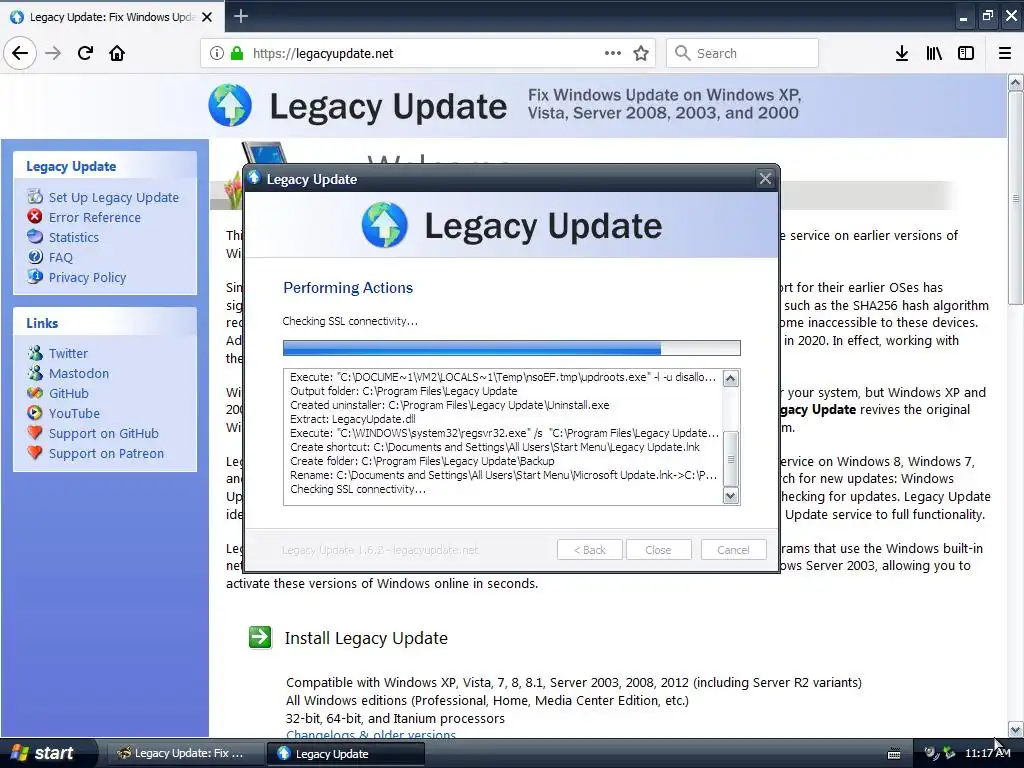Open the GitHub link
The image size is (1024, 768).
[x=69, y=393]
